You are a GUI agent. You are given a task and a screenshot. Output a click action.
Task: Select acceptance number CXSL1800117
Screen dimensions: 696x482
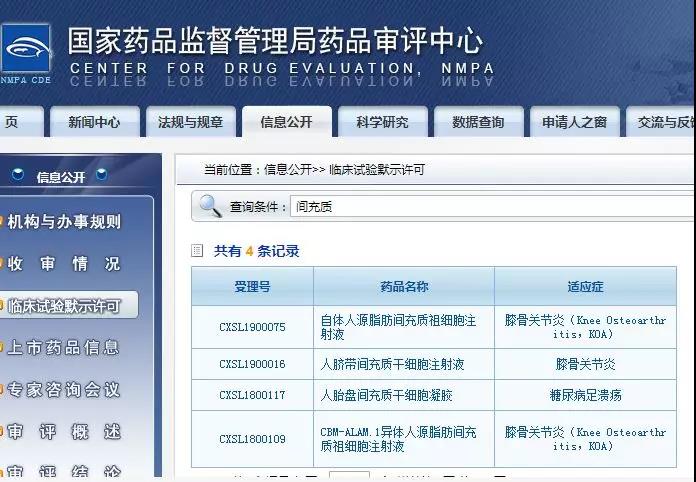(252, 395)
